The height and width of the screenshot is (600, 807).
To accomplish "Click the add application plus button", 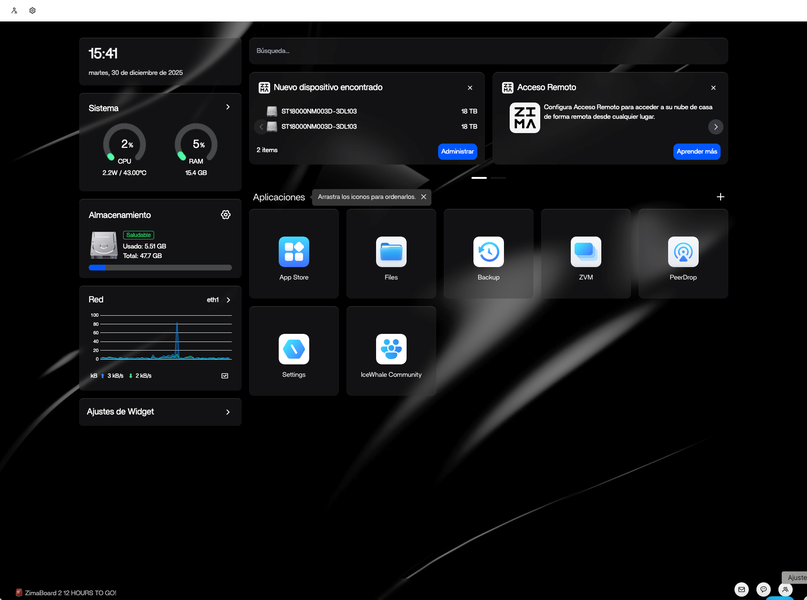I will click(720, 197).
